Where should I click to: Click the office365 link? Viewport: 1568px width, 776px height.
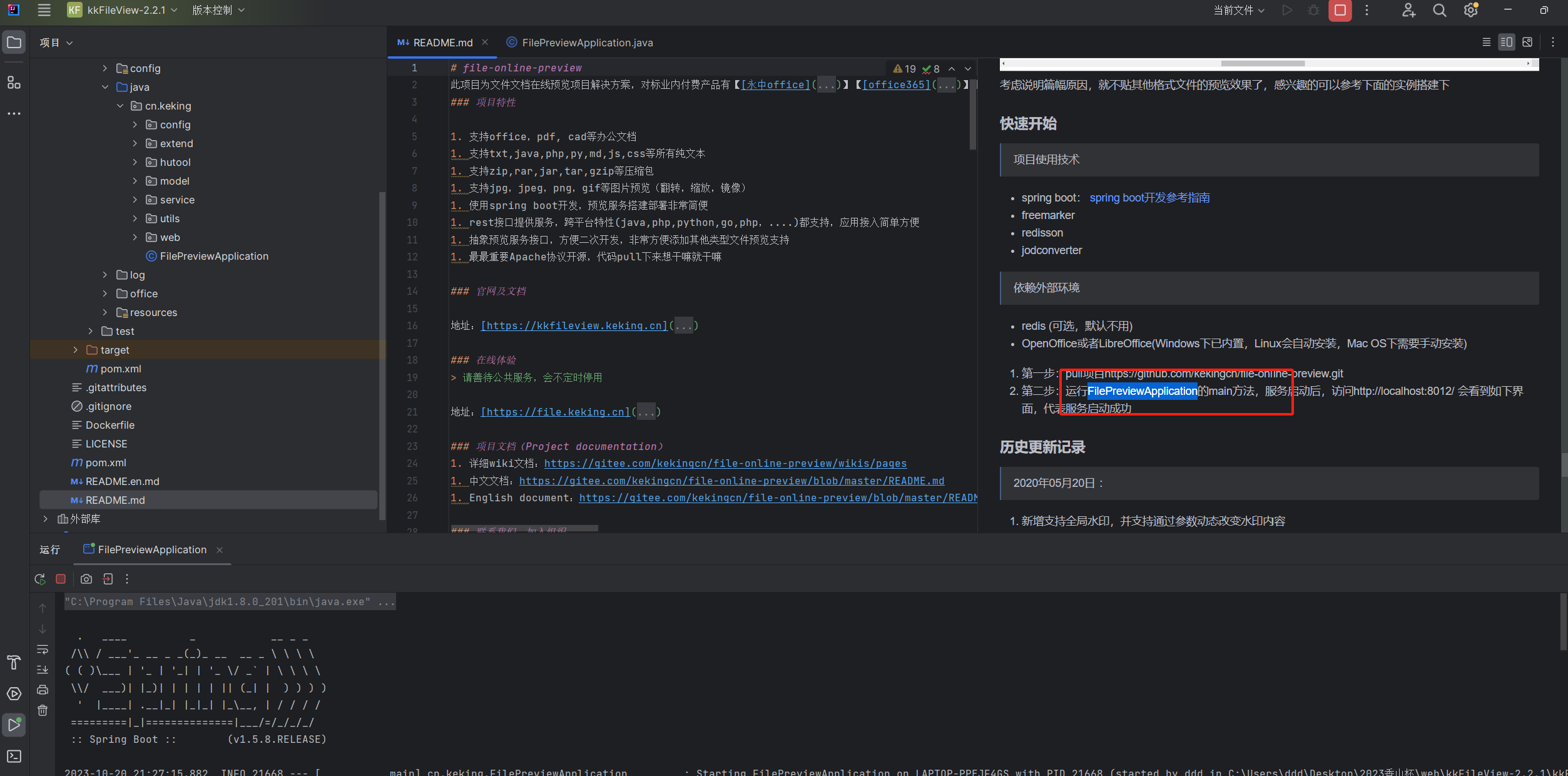coord(897,84)
